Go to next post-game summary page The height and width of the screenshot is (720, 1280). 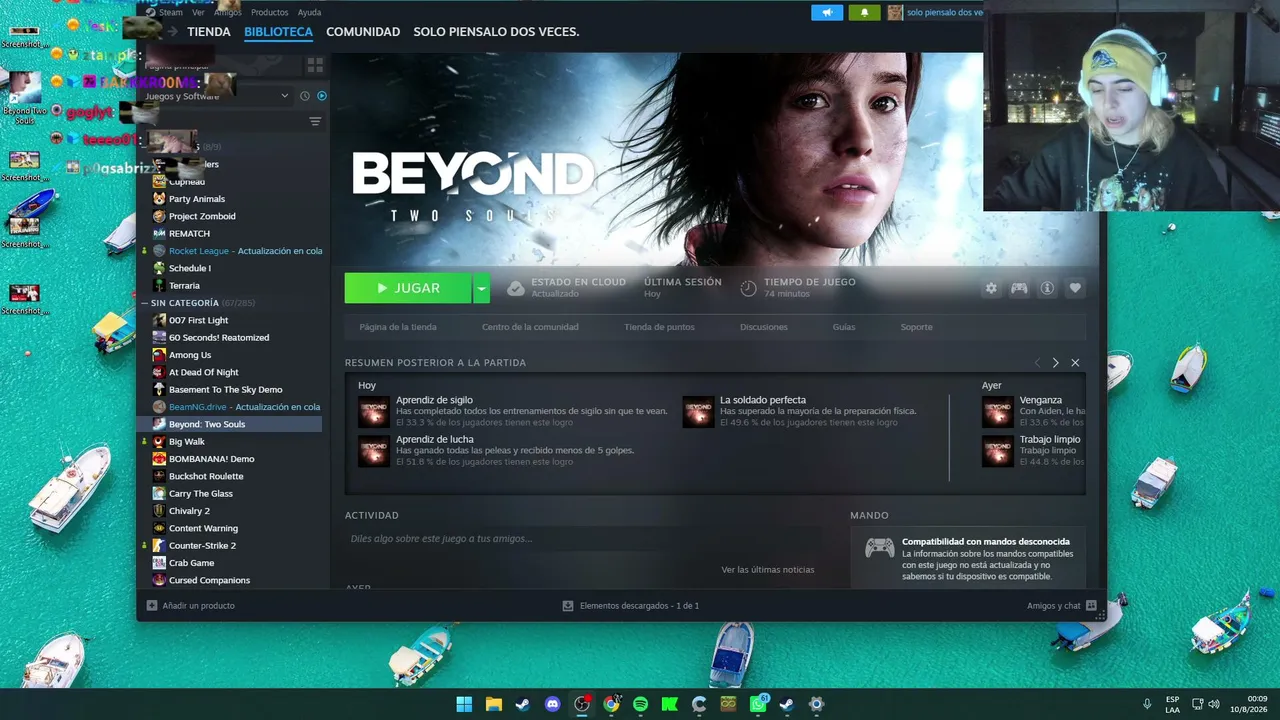(x=1055, y=363)
